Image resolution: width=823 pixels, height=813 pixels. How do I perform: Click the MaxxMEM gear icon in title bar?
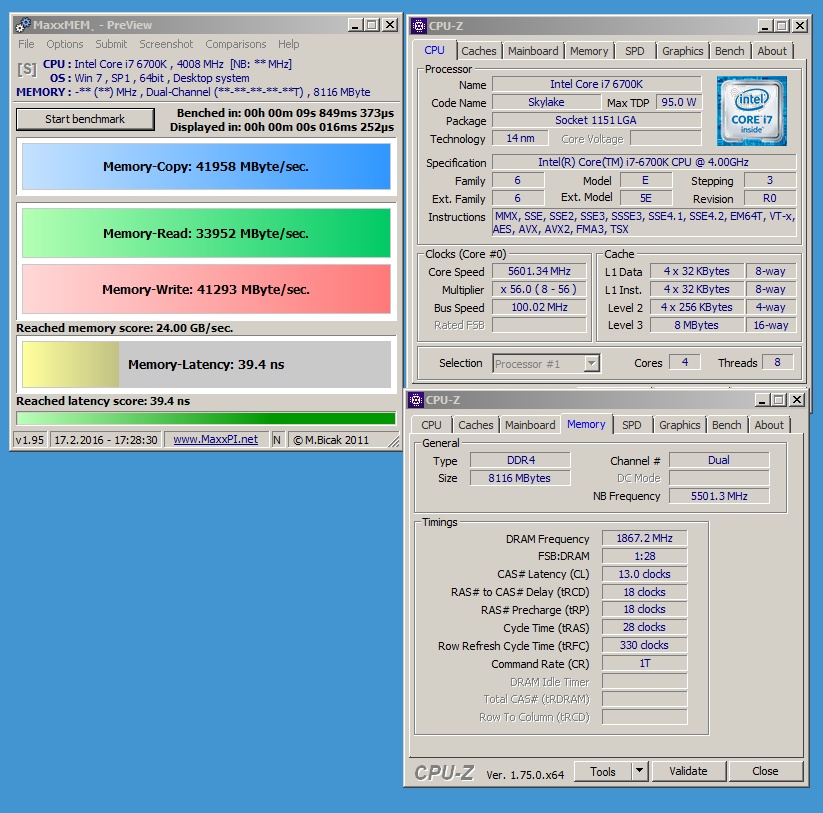tap(23, 25)
